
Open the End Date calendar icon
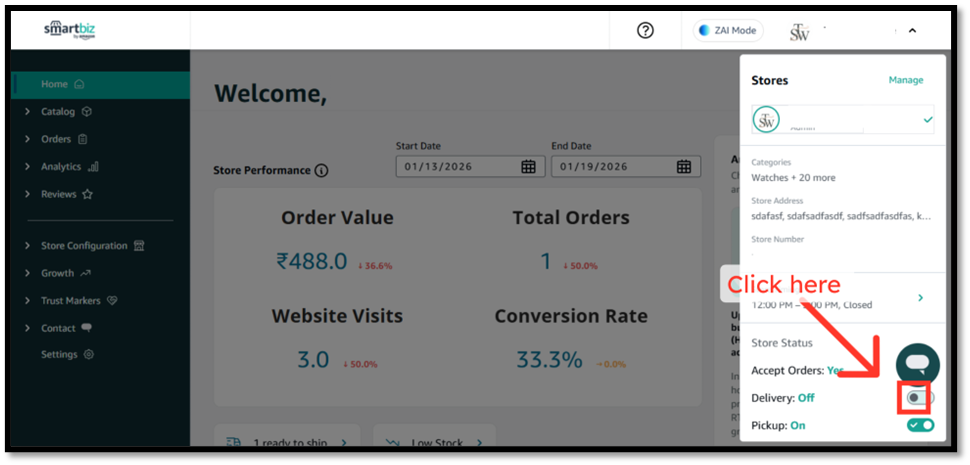[x=683, y=166]
